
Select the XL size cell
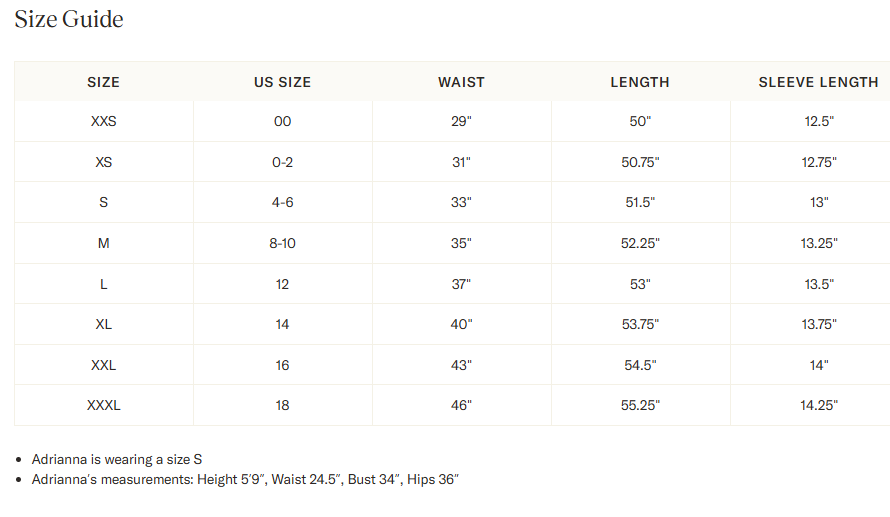[103, 325]
